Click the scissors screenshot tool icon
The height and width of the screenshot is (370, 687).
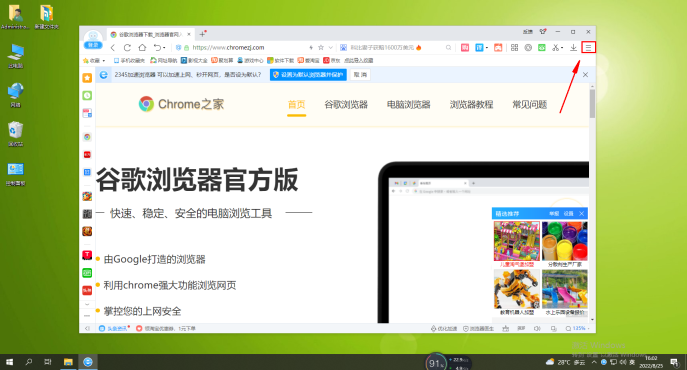point(556,47)
